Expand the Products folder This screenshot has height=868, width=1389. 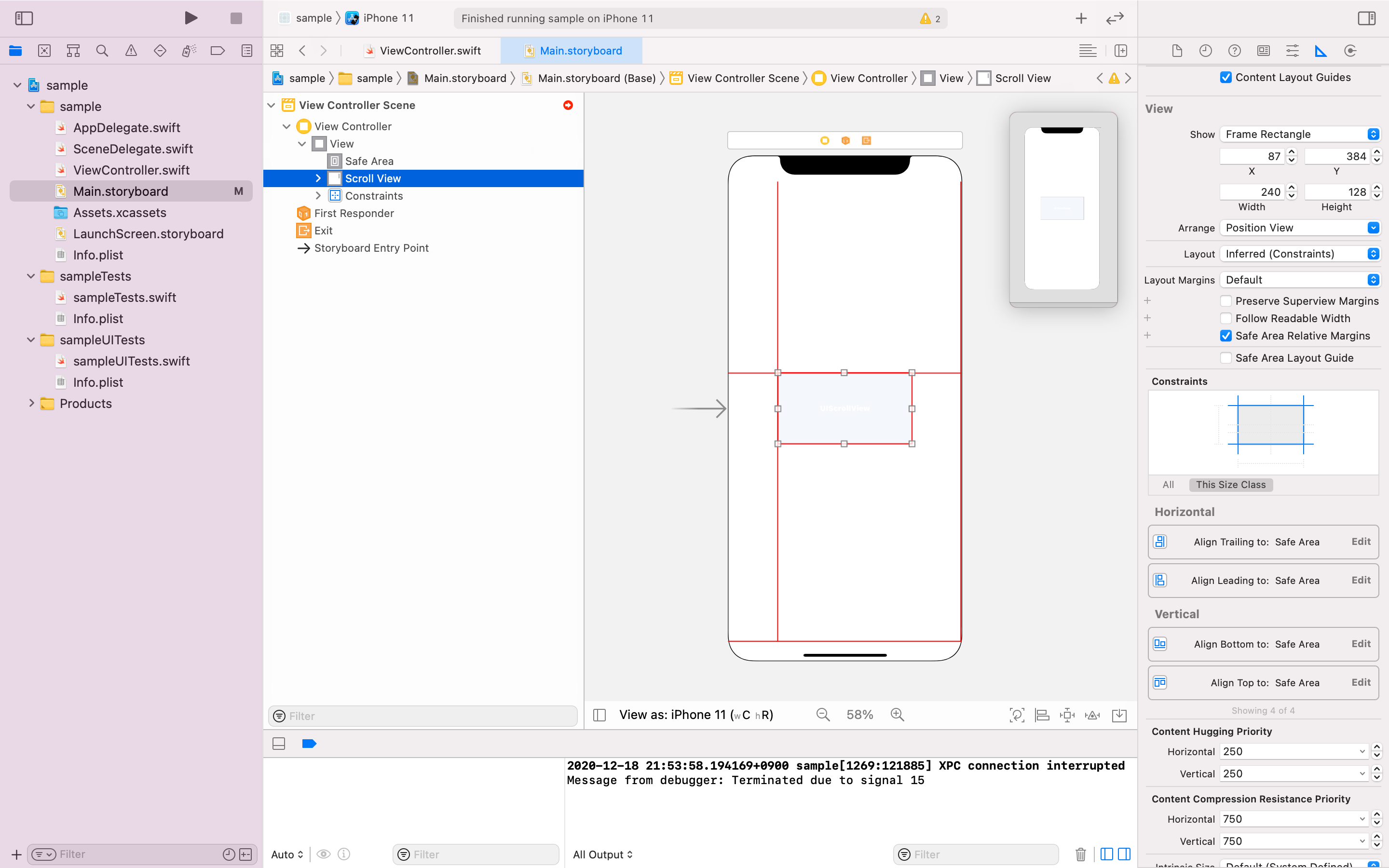[31, 404]
